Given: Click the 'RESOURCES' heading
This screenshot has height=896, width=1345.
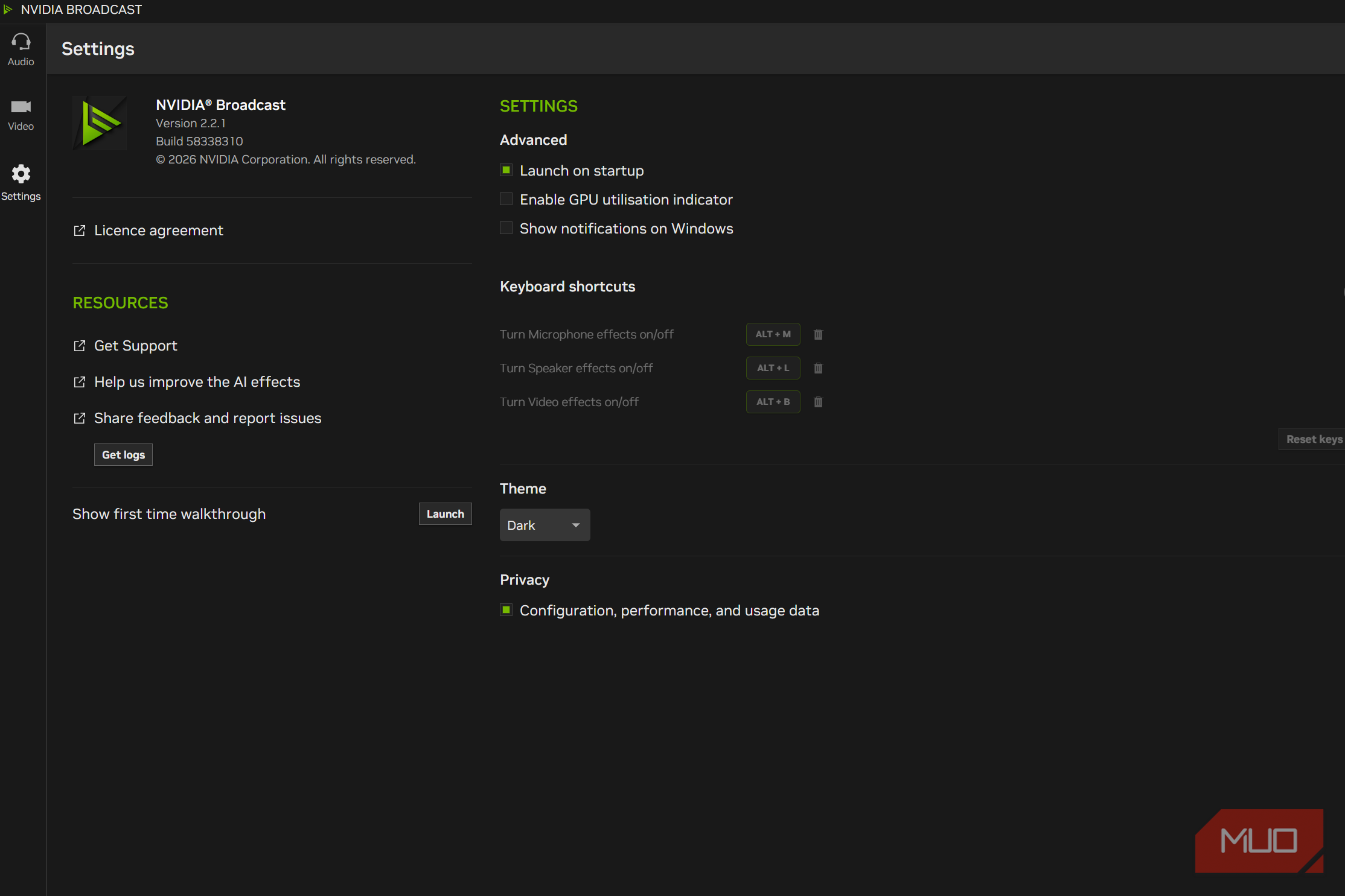Looking at the screenshot, I should point(120,303).
